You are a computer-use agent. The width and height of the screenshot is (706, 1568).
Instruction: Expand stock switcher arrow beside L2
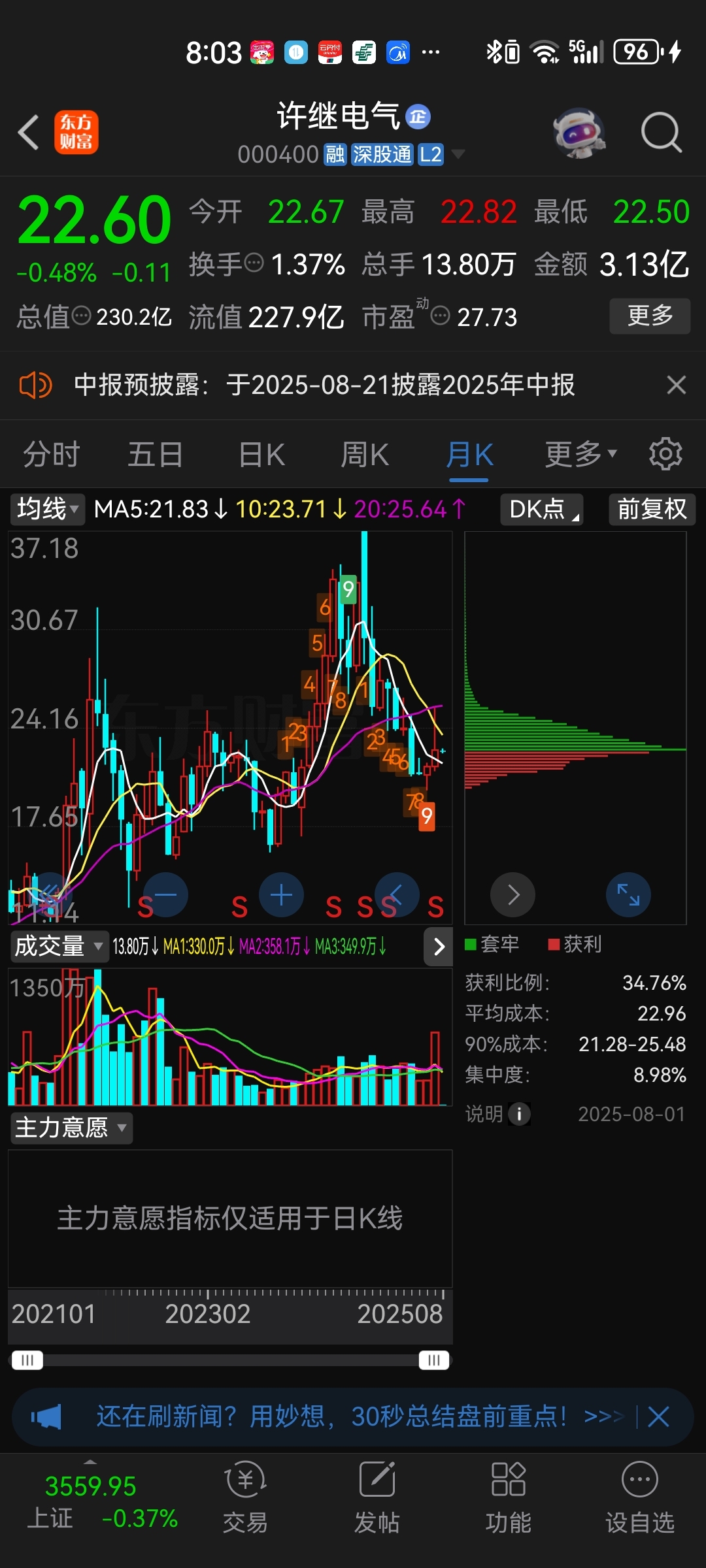[458, 154]
